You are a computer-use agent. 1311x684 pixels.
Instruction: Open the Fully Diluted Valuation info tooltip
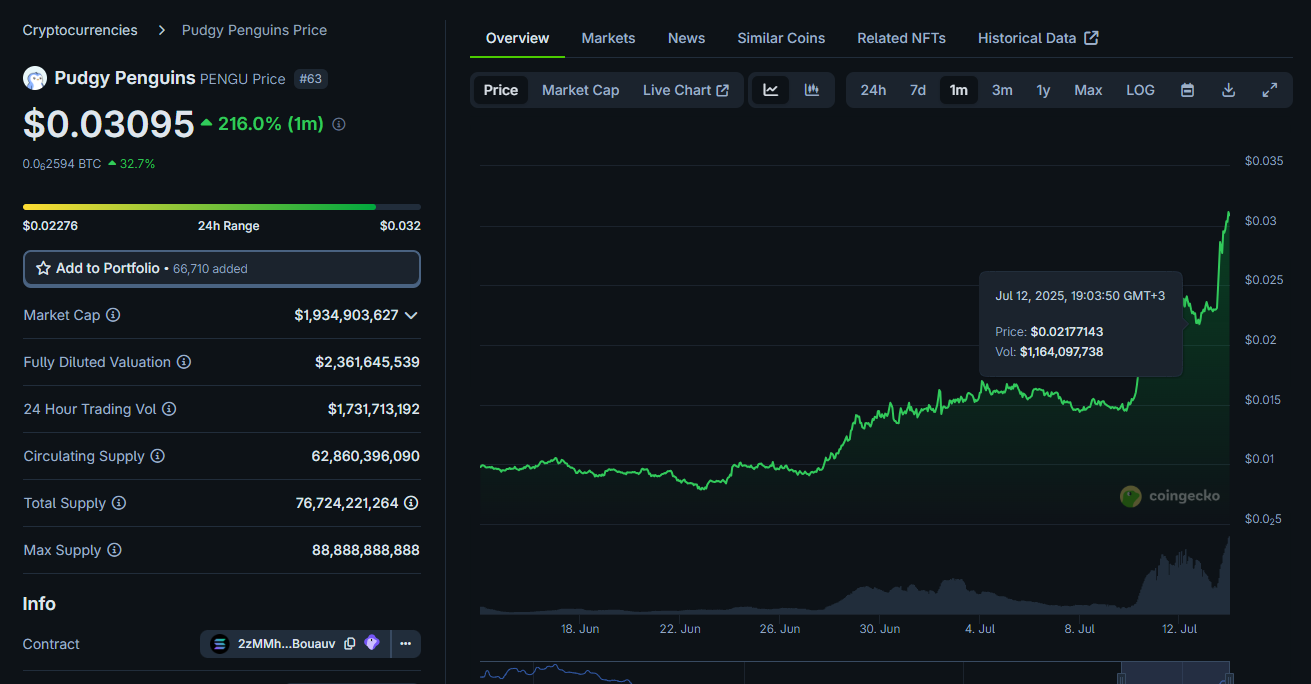coord(184,362)
